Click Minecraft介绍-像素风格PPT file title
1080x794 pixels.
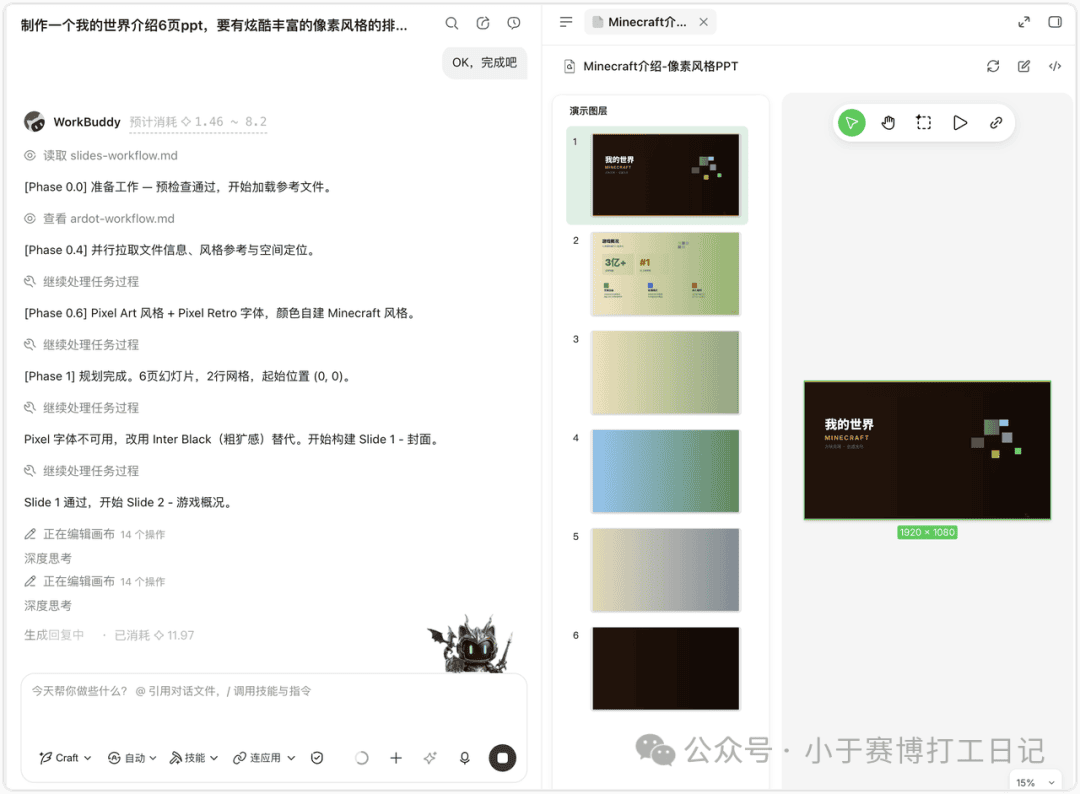click(x=661, y=66)
